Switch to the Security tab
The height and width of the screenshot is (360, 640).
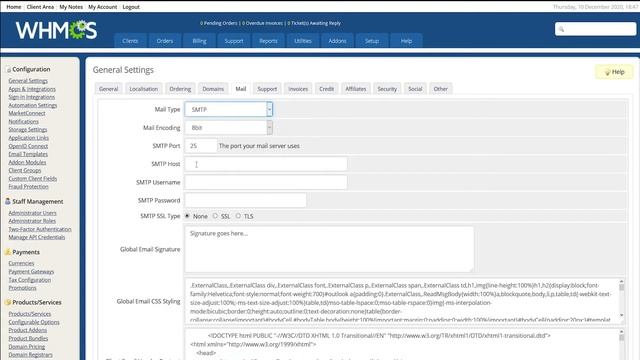[387, 89]
